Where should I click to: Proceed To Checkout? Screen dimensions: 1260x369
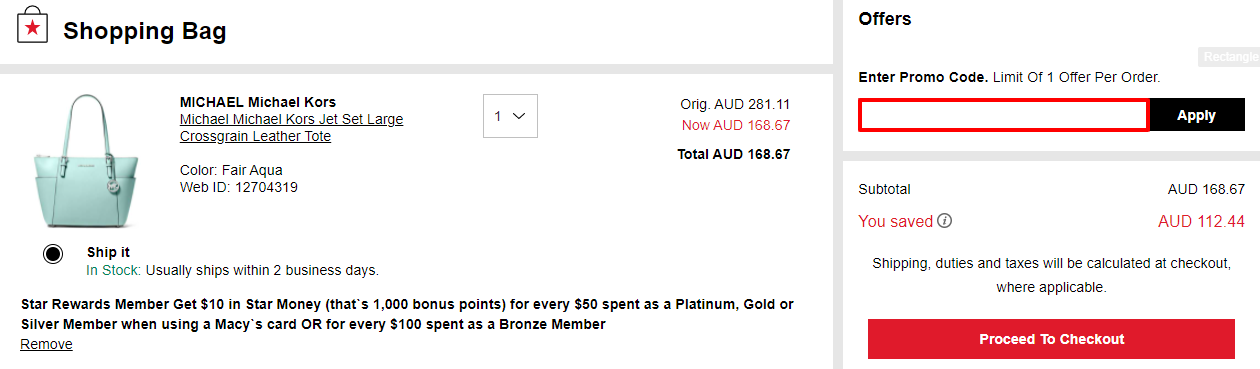click(x=1052, y=339)
